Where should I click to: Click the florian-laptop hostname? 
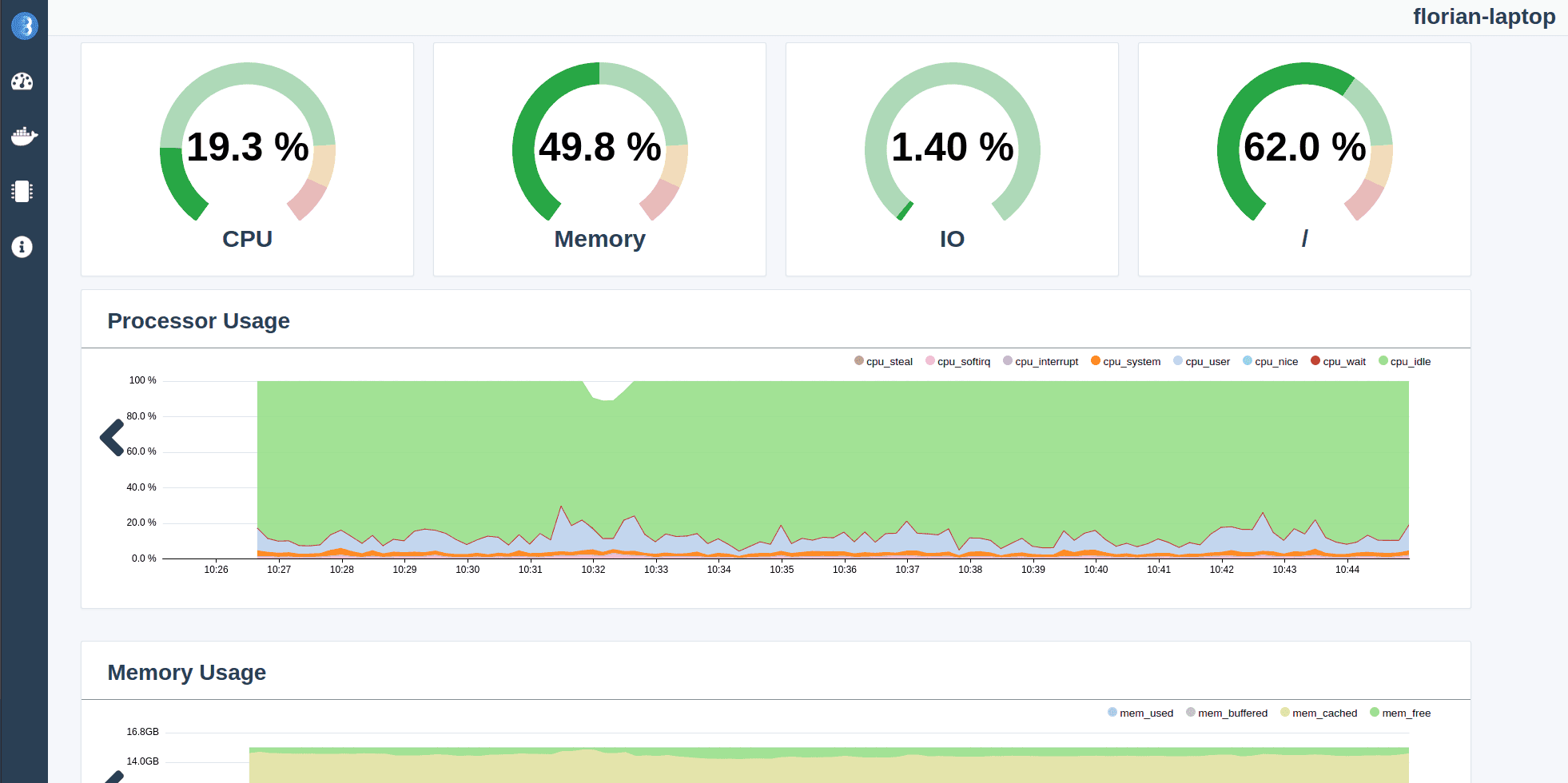coord(1484,17)
